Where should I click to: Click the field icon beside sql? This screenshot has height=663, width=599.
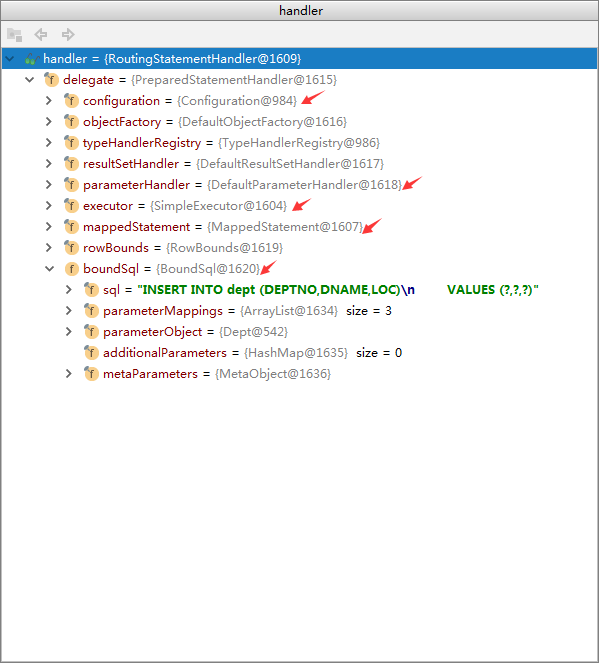(x=91, y=290)
